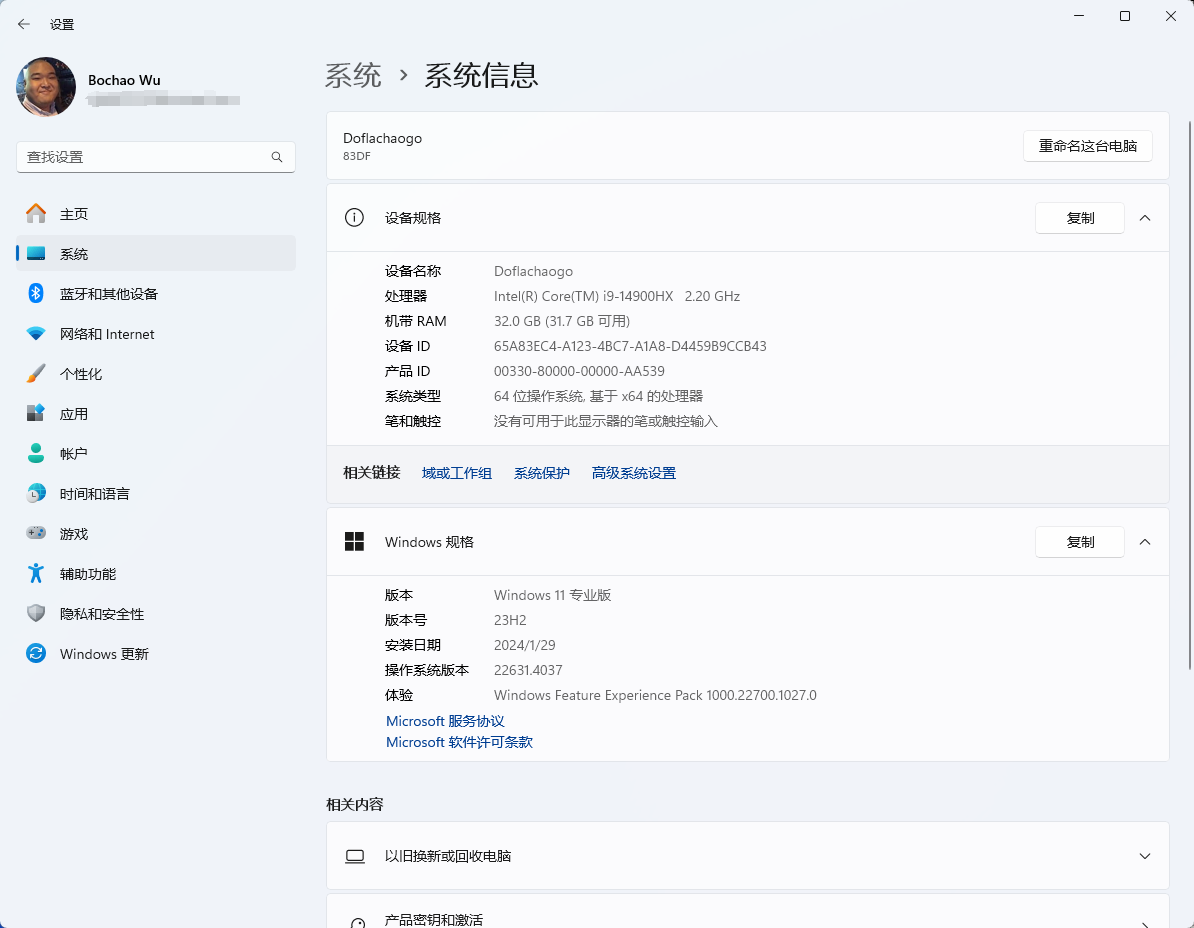The width and height of the screenshot is (1194, 928).
Task: Click the Windows logo beside Windows 规格
Action: point(354,541)
